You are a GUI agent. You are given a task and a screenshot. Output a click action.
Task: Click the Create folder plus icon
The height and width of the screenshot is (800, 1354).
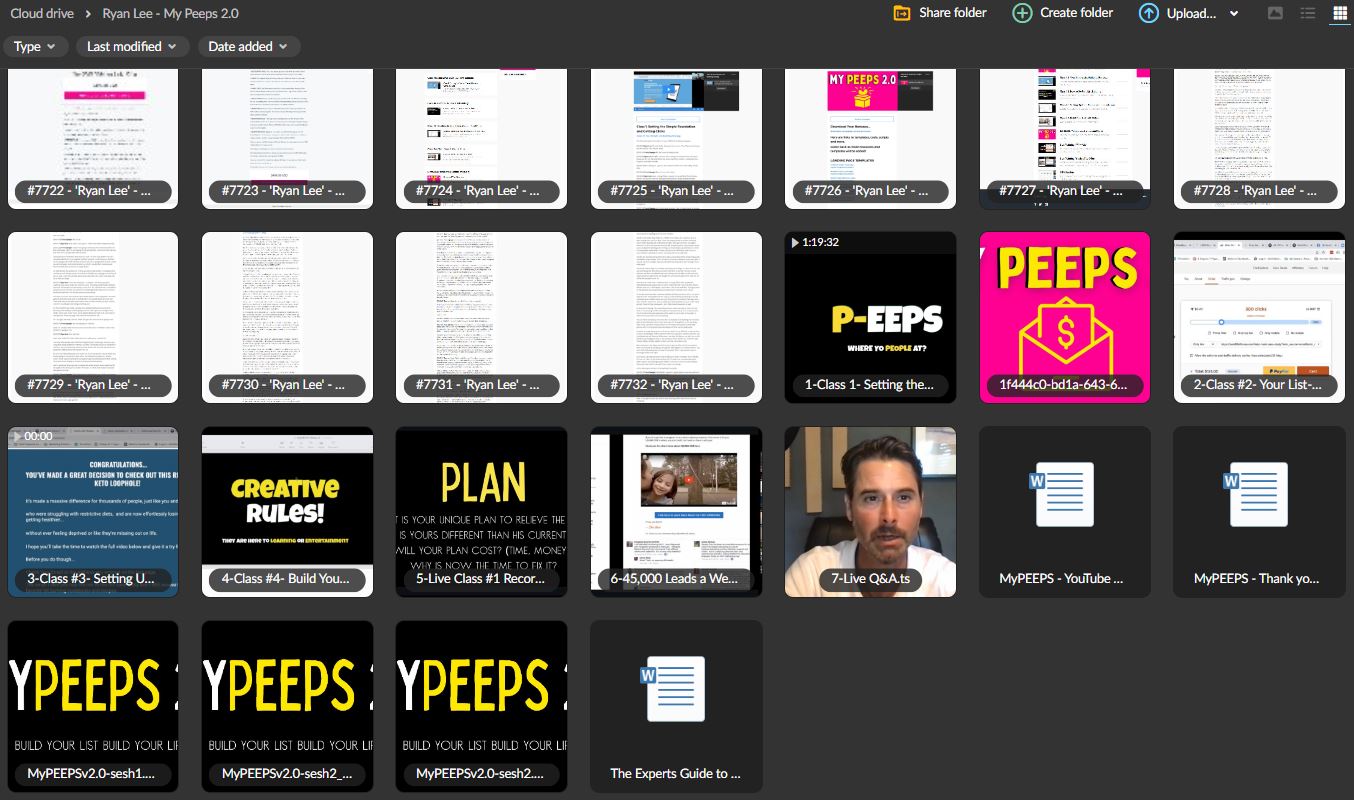[x=1021, y=13]
